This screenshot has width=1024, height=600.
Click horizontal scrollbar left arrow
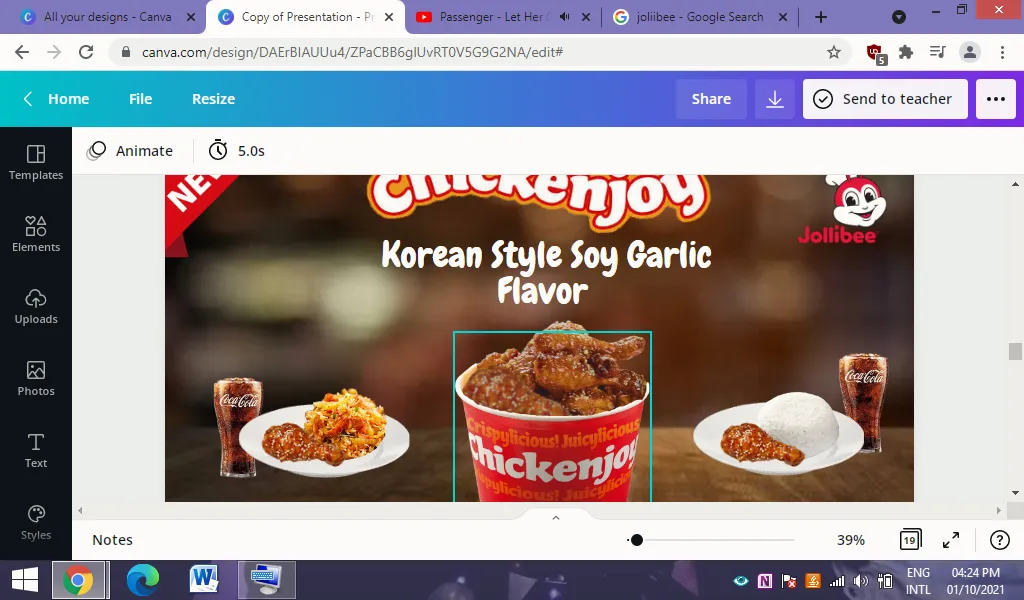[80, 511]
